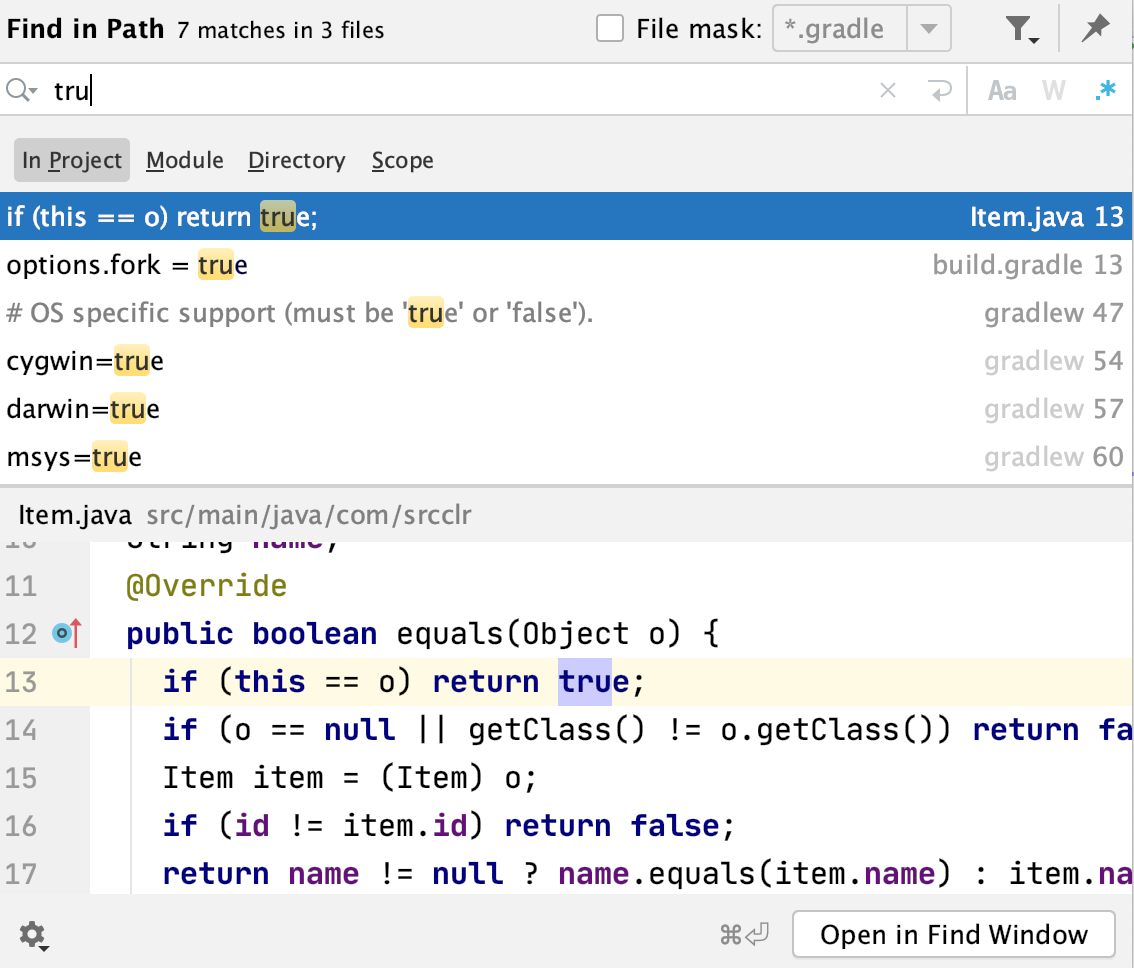Toggle match case (Aa)

coord(1001,90)
